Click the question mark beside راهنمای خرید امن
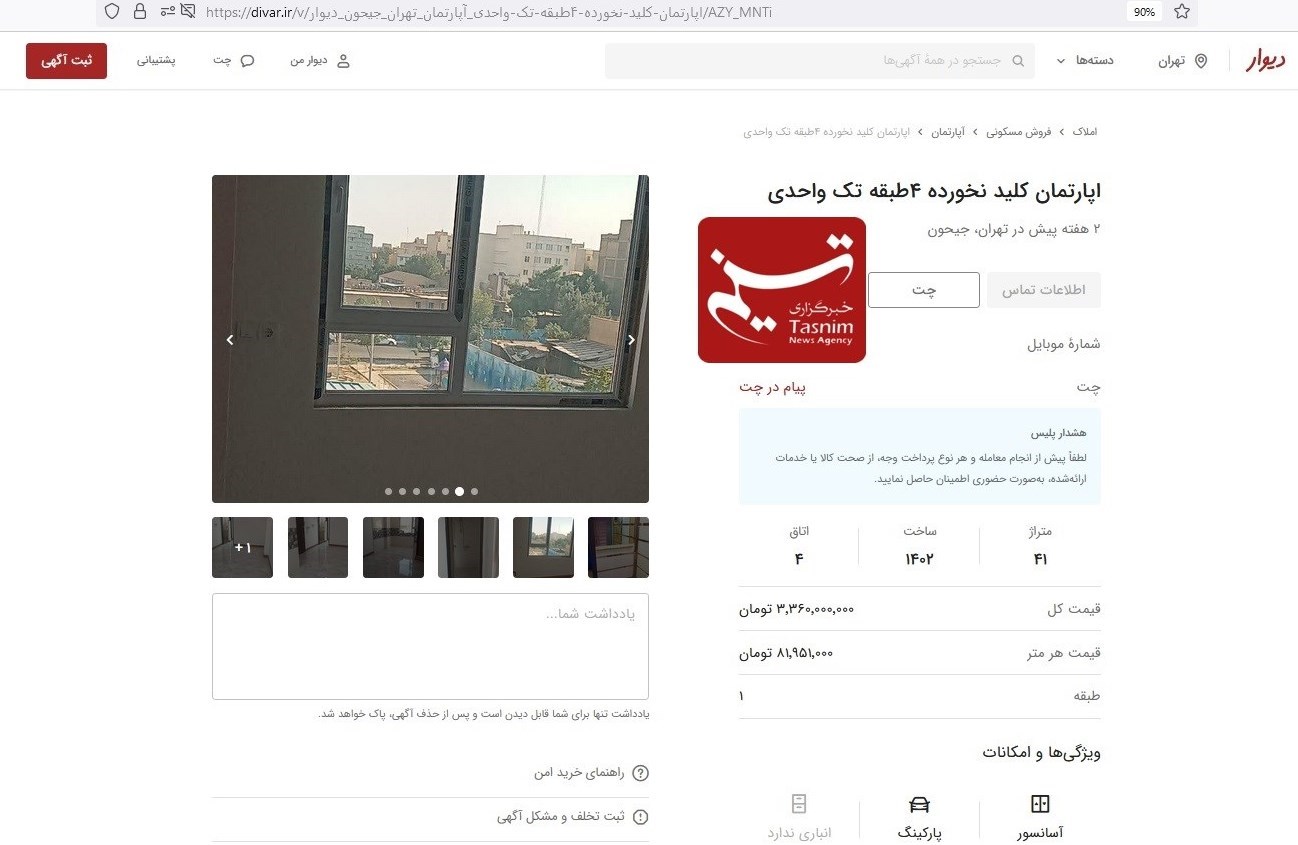The image size is (1298, 845). click(641, 773)
